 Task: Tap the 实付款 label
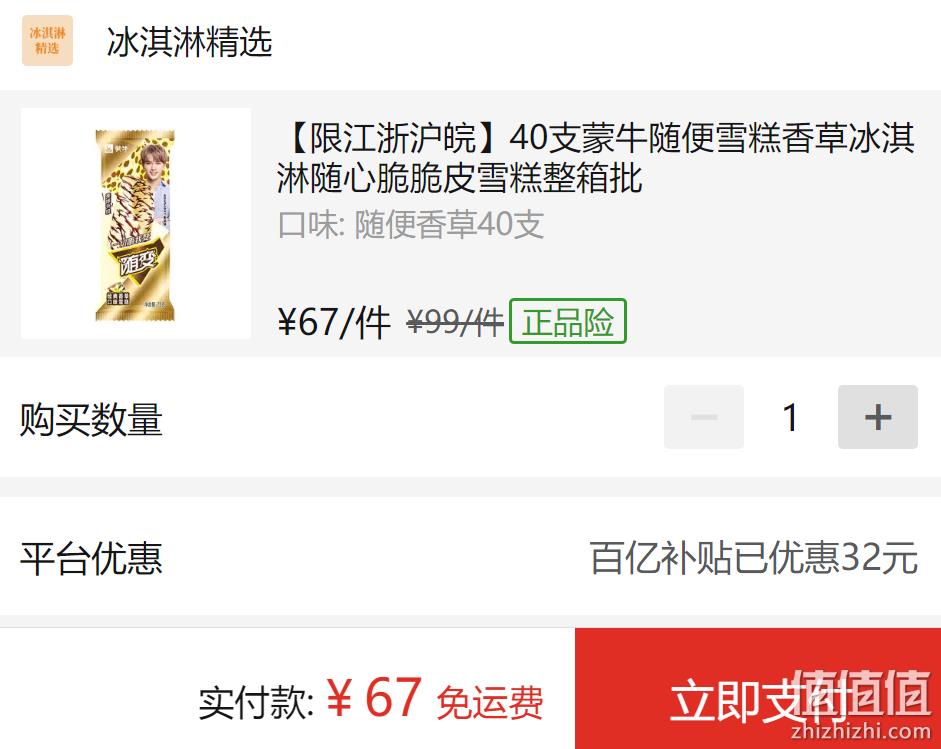[256, 703]
